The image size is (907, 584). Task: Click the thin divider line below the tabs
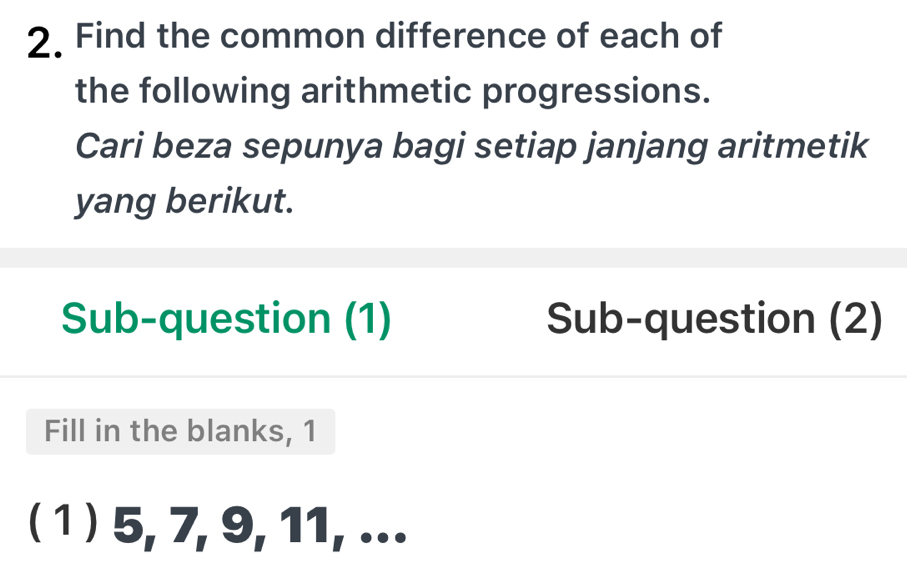[453, 376]
